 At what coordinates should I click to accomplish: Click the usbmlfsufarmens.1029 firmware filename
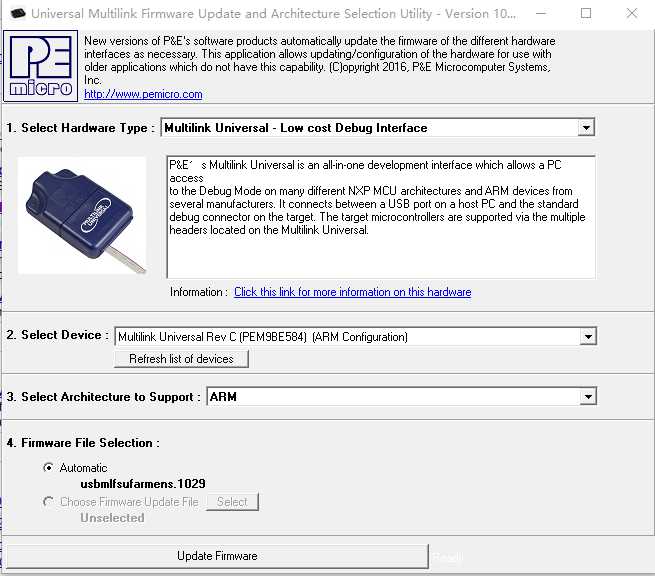[143, 484]
